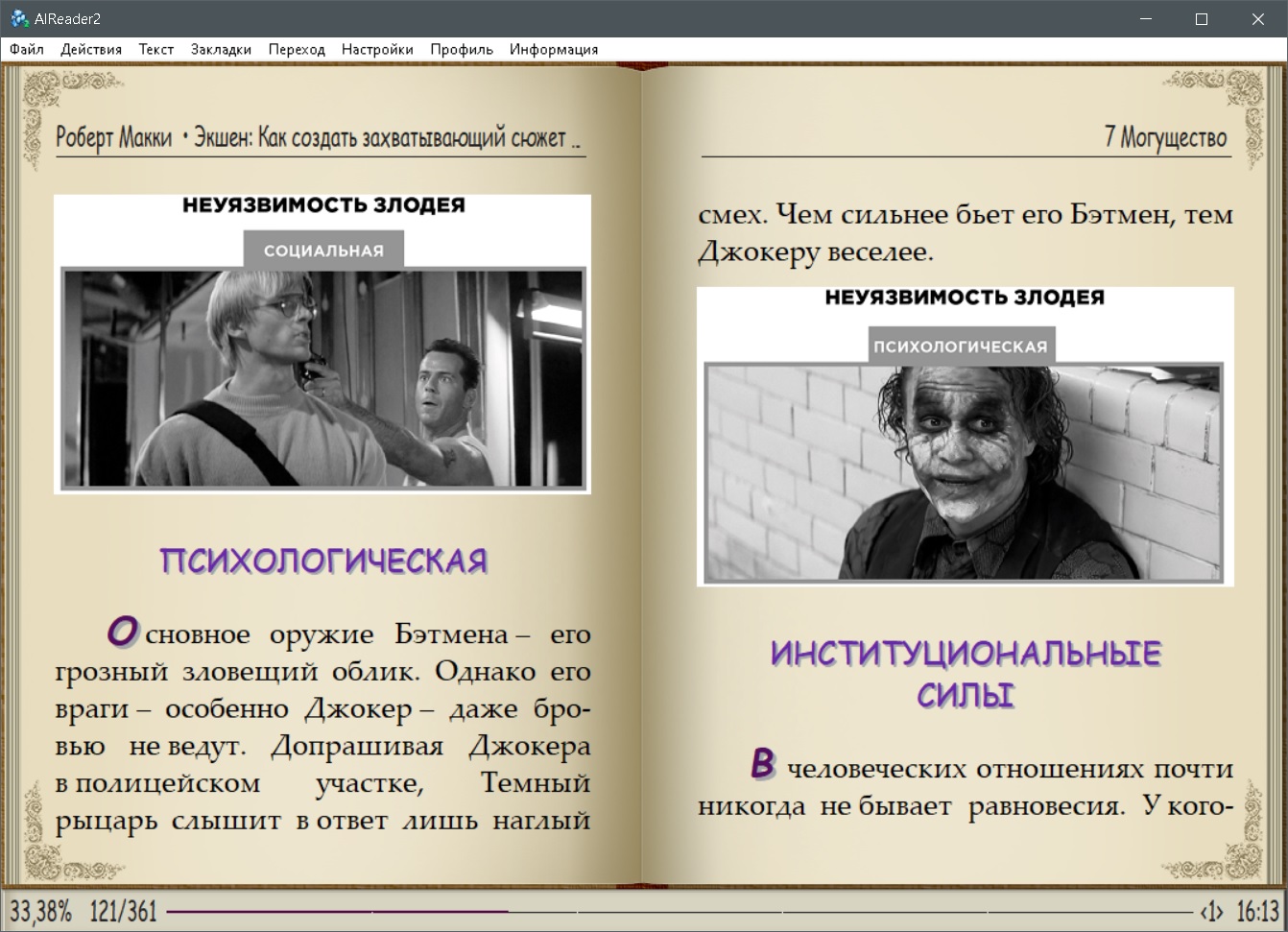Viewport: 1288px width, 932px height.
Task: Click the '7 Могущество' chapter header
Action: tap(1165, 137)
